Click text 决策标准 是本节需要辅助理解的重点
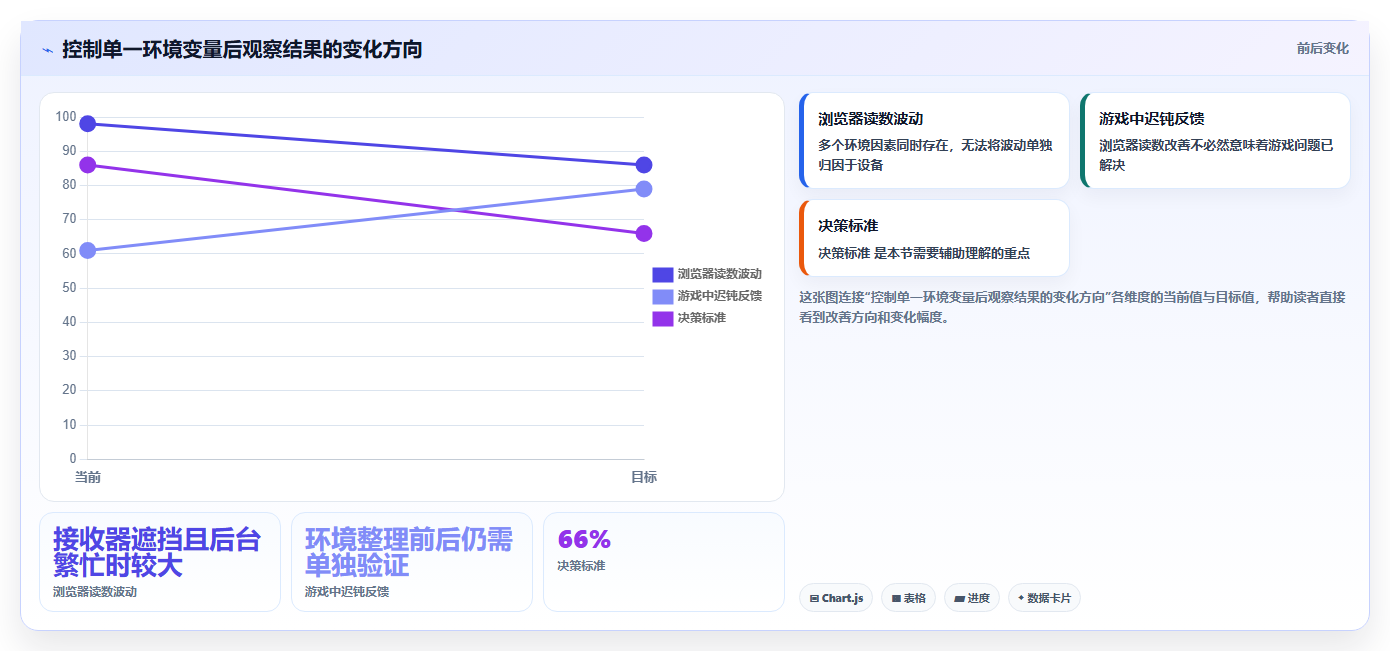This screenshot has height=651, width=1390. pyautogui.click(x=924, y=253)
